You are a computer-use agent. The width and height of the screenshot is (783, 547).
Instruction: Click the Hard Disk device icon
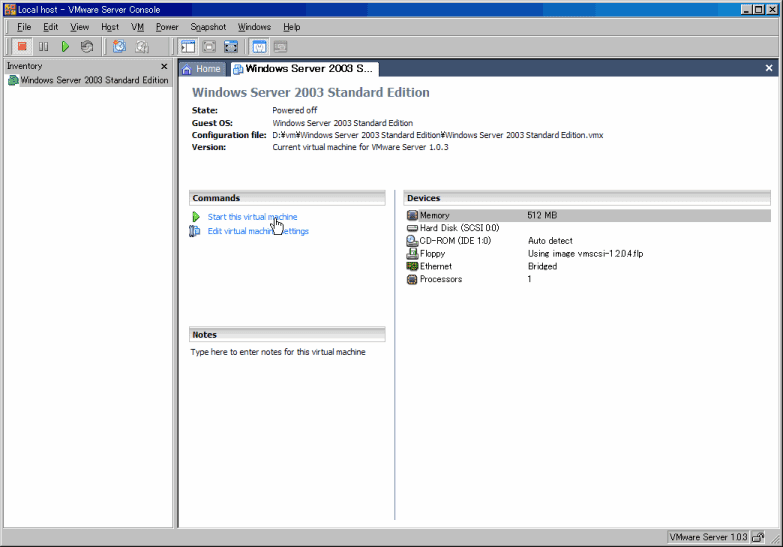pyautogui.click(x=412, y=228)
